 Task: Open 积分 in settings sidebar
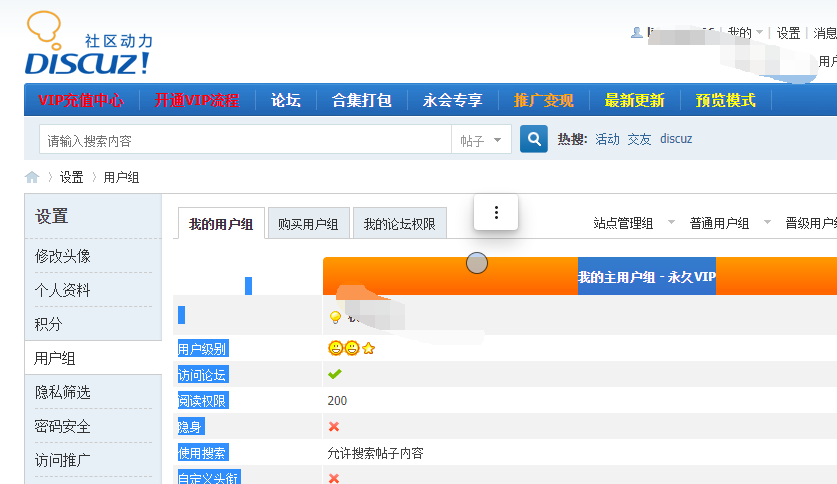tap(49, 324)
